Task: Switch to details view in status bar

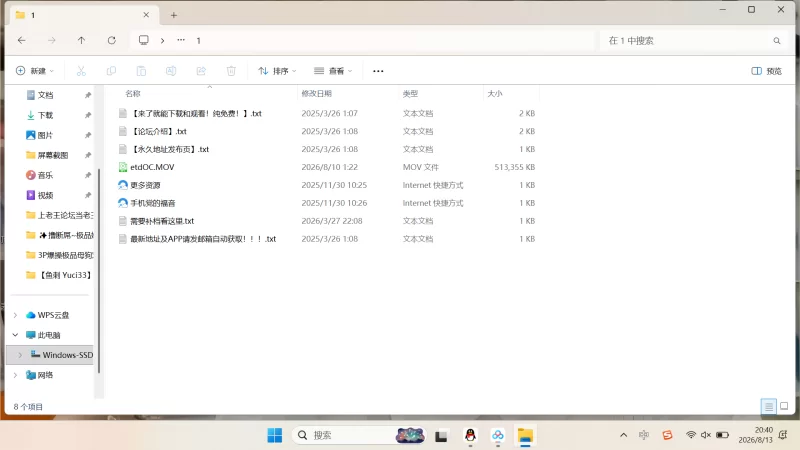Action: [x=768, y=407]
